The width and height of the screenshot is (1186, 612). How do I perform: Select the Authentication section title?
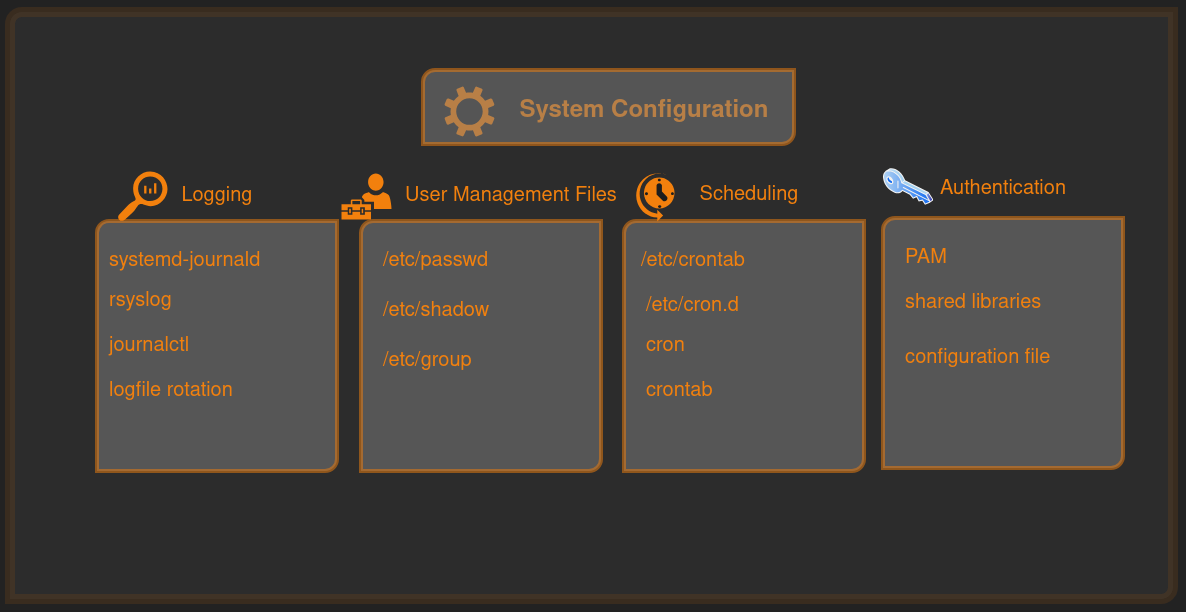(x=1002, y=187)
